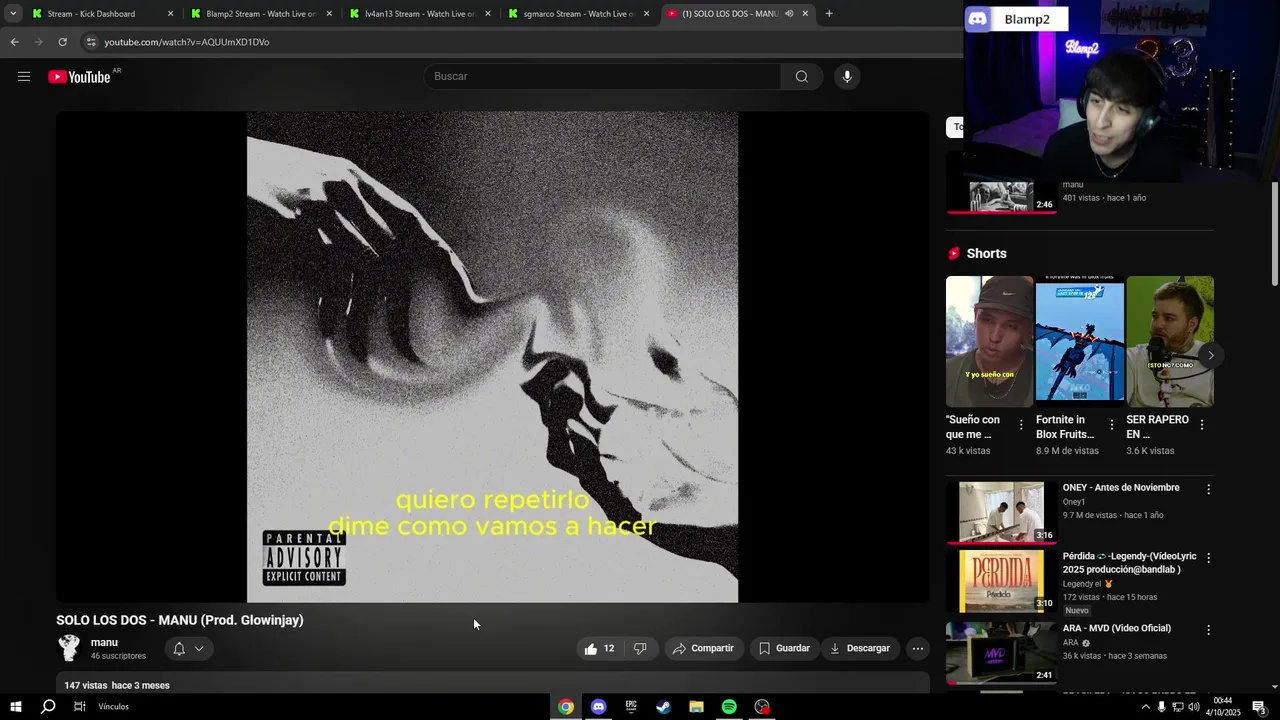This screenshot has width=1280, height=720.
Task: Reload the page
Action: coord(62,42)
